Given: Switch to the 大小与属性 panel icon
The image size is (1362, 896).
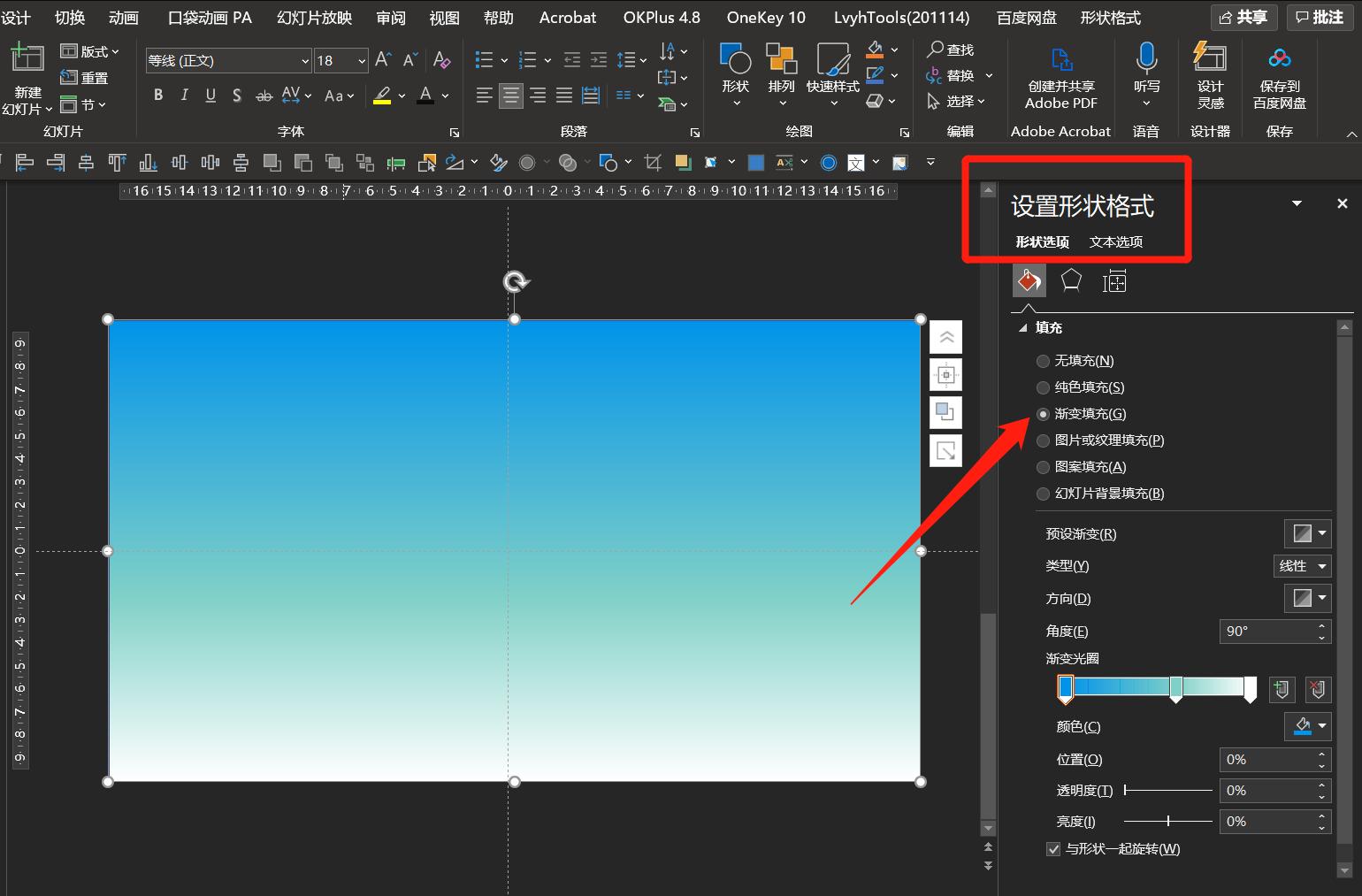Looking at the screenshot, I should pyautogui.click(x=1115, y=280).
